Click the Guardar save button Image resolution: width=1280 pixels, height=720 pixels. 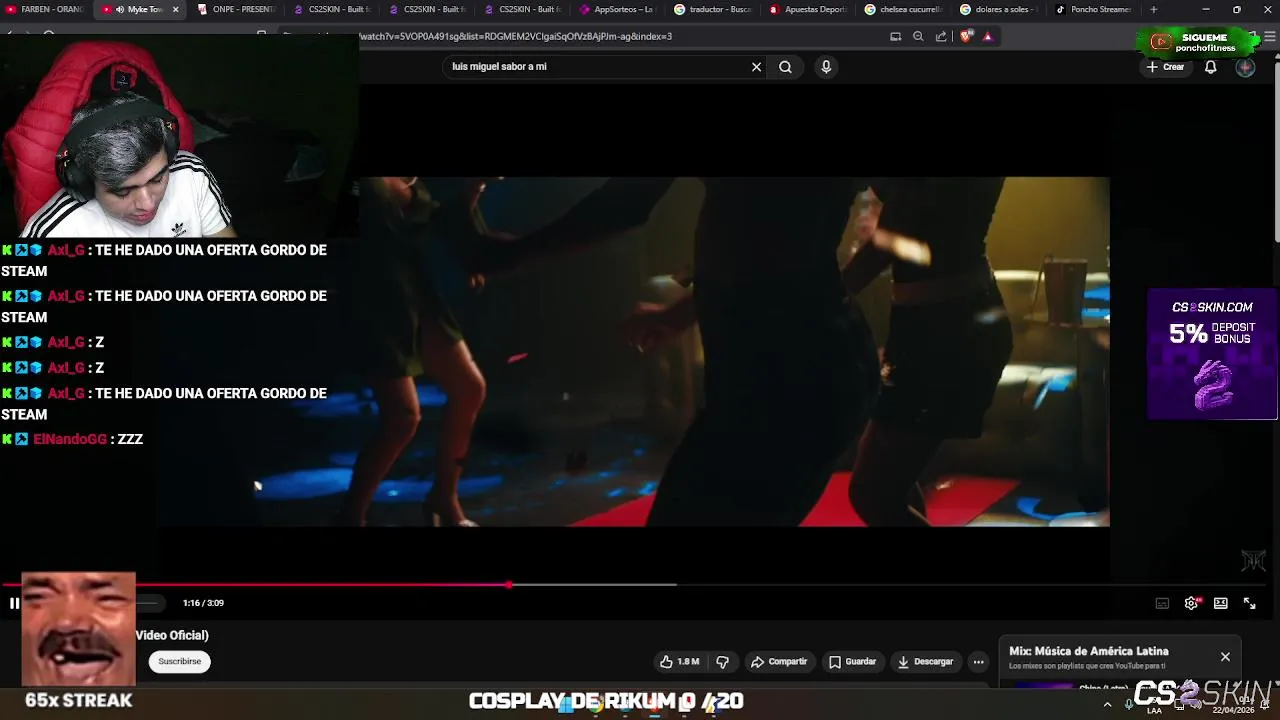pos(852,661)
